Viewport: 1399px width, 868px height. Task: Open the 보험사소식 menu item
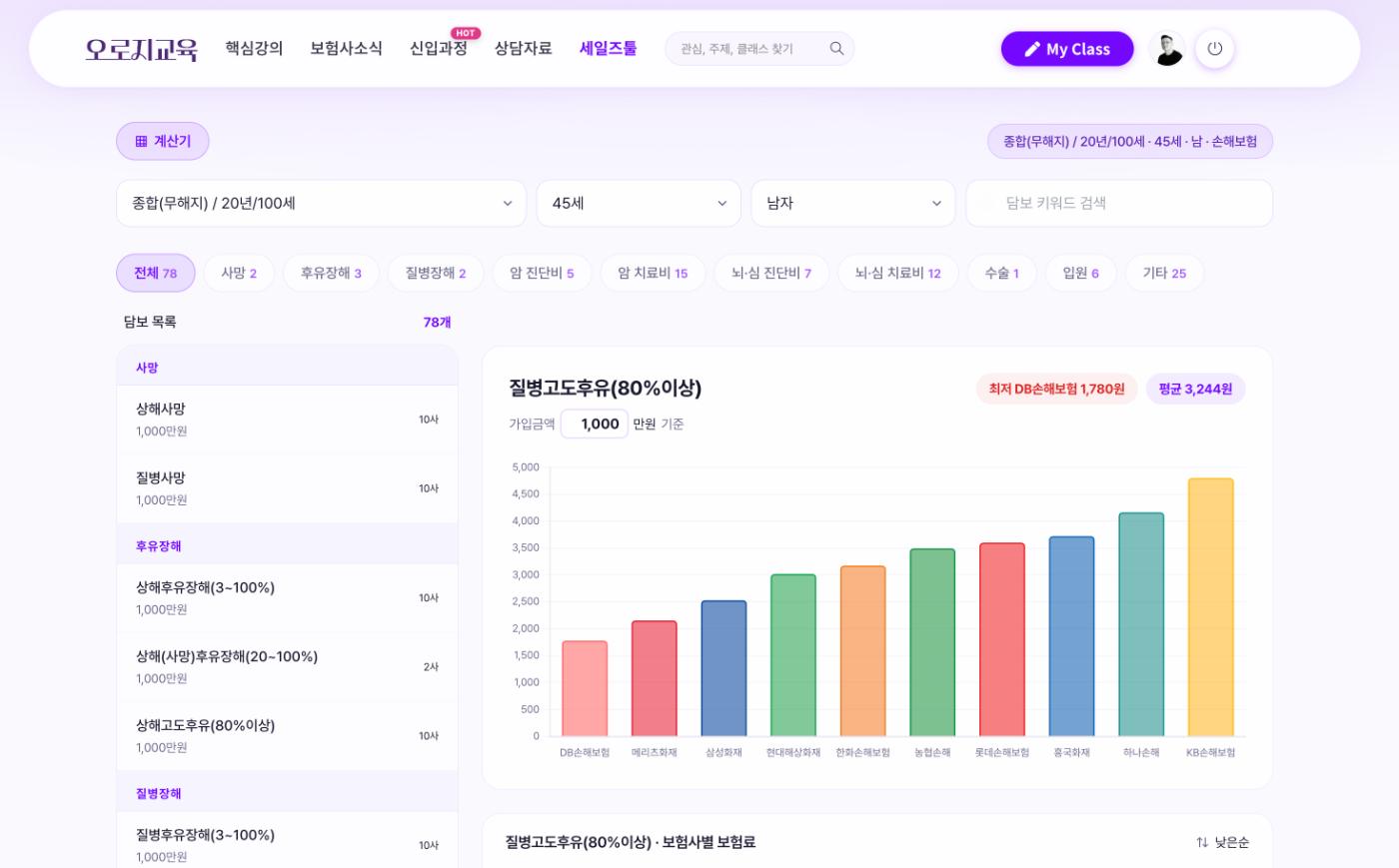pyautogui.click(x=346, y=48)
